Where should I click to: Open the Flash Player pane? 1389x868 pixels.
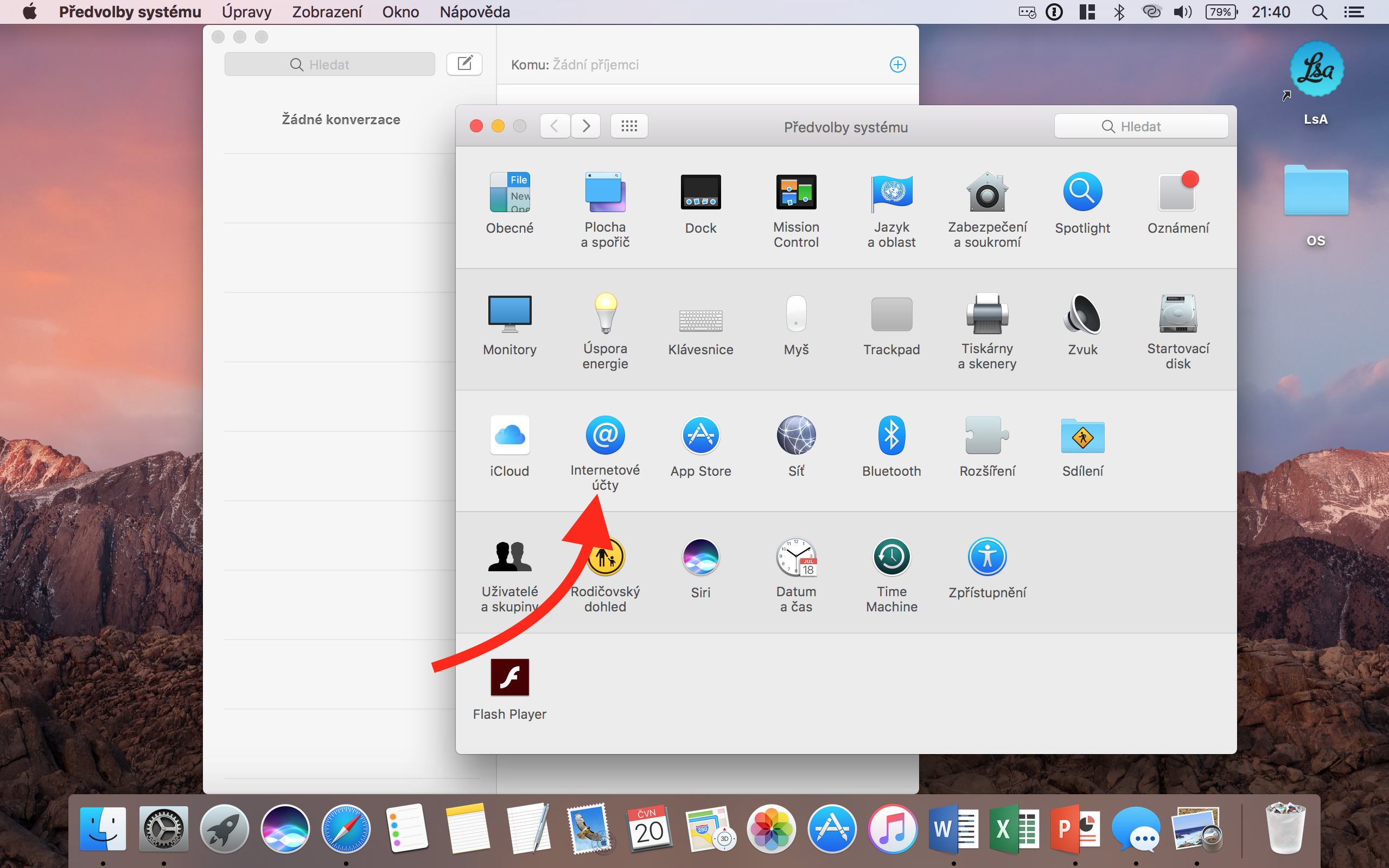tap(509, 678)
